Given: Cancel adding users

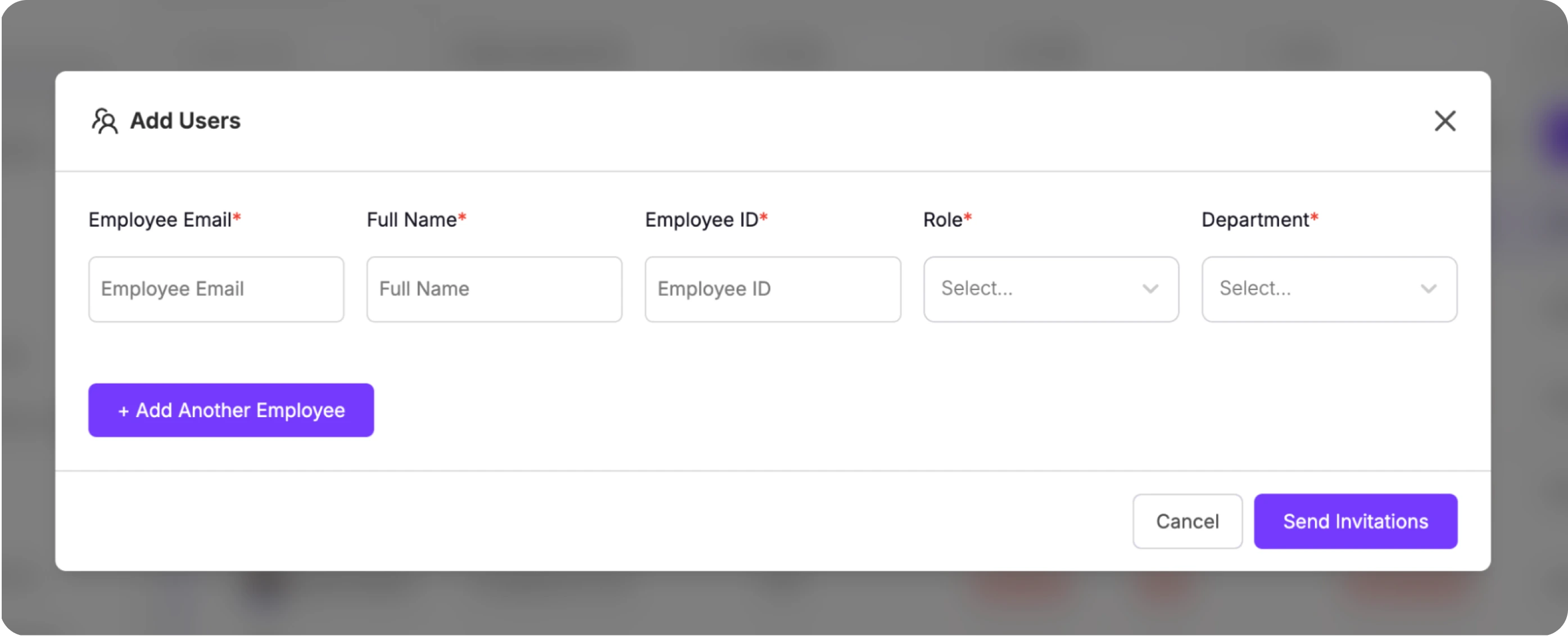Looking at the screenshot, I should [1187, 521].
